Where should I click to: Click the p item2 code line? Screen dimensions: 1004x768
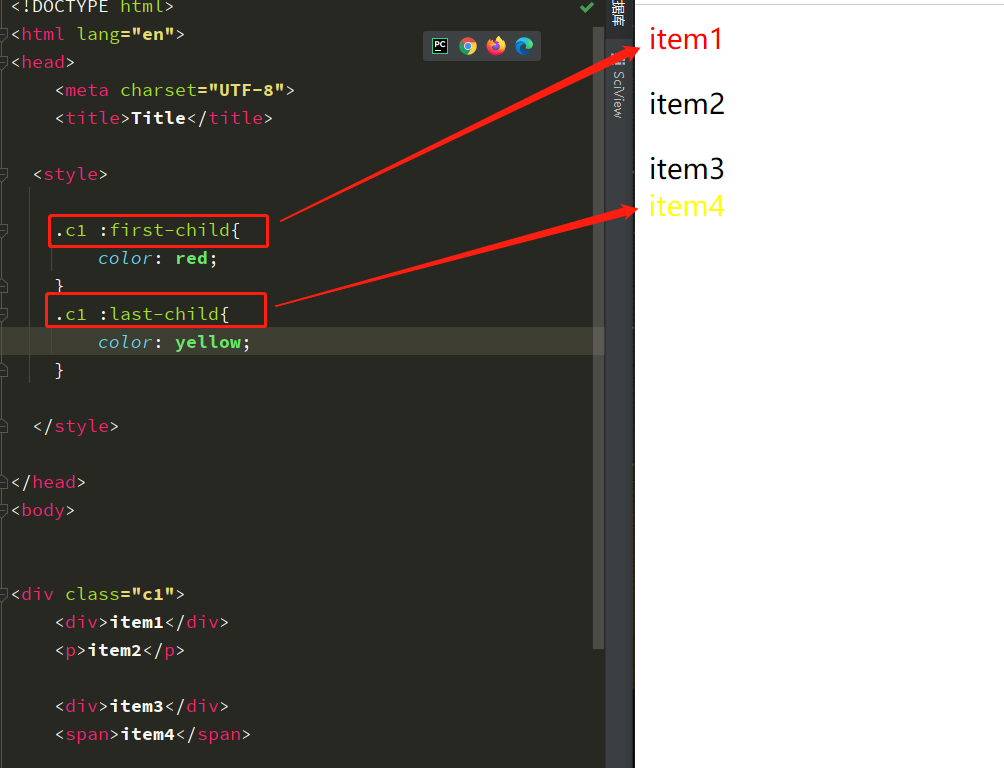pyautogui.click(x=120, y=650)
